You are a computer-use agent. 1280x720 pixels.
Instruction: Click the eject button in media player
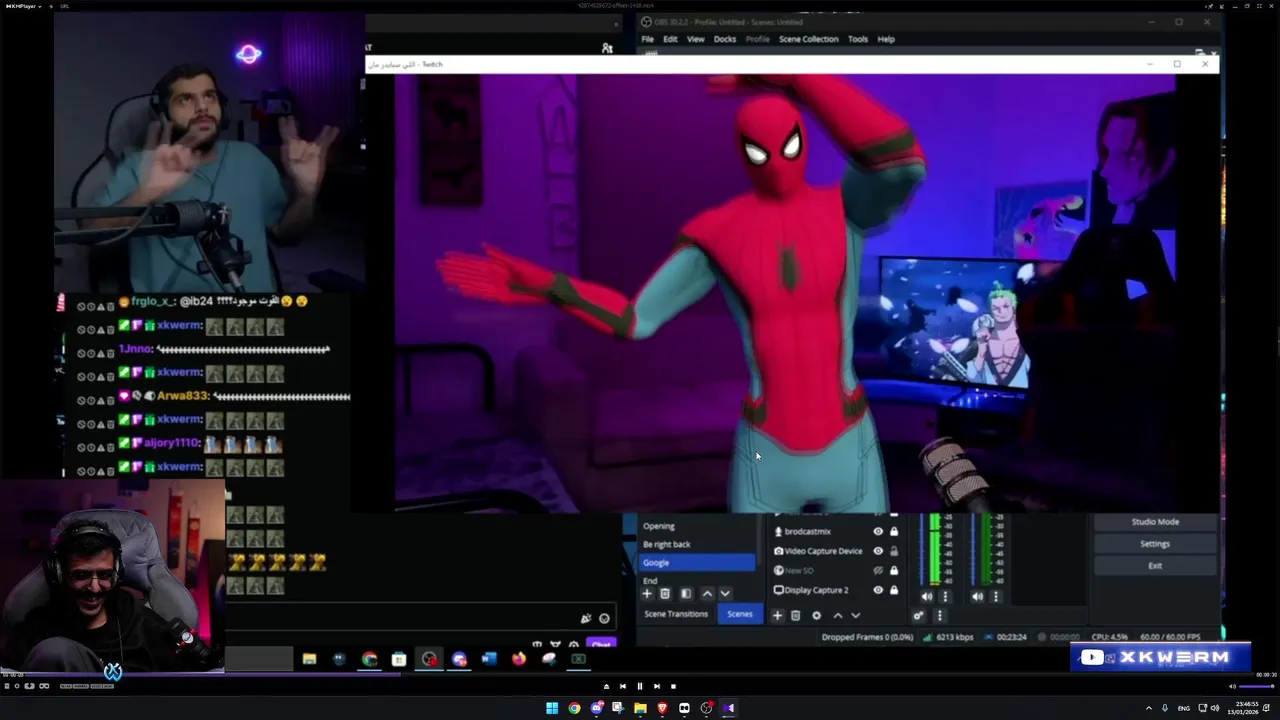(x=605, y=686)
